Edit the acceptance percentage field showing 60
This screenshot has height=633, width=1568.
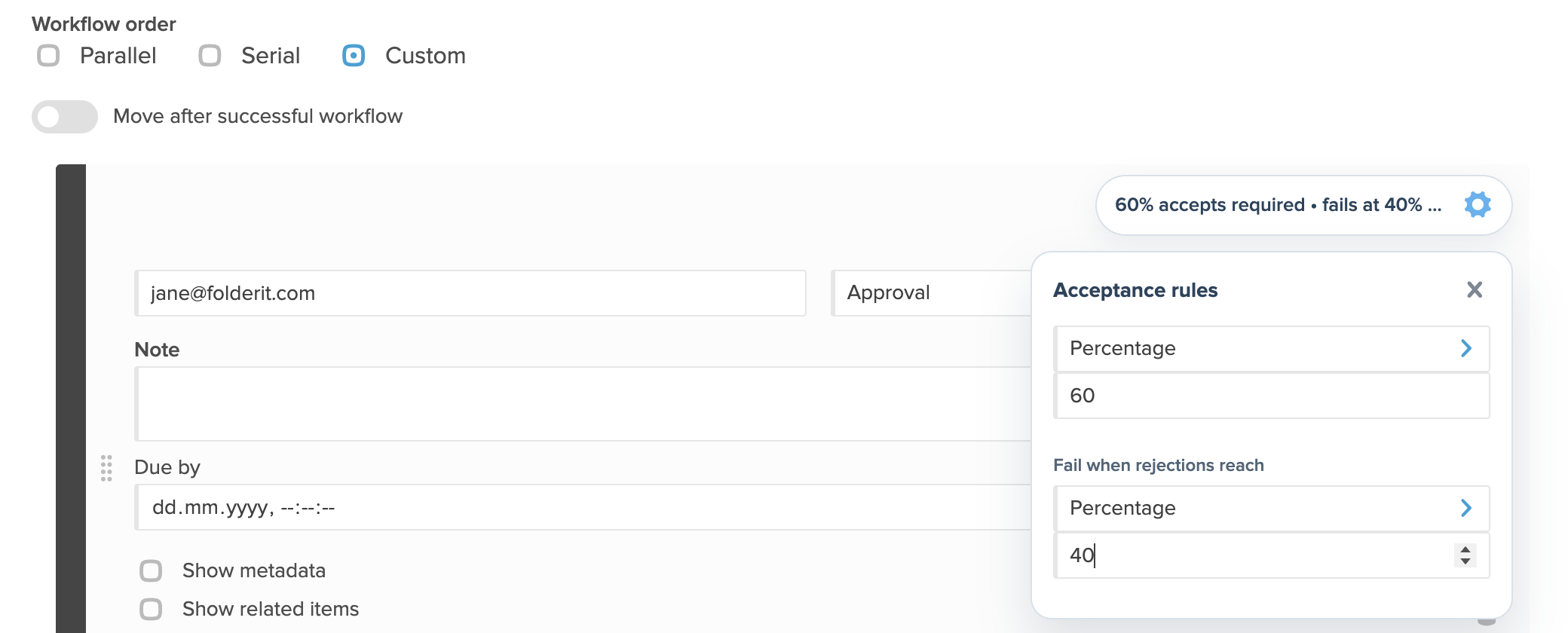click(1271, 396)
